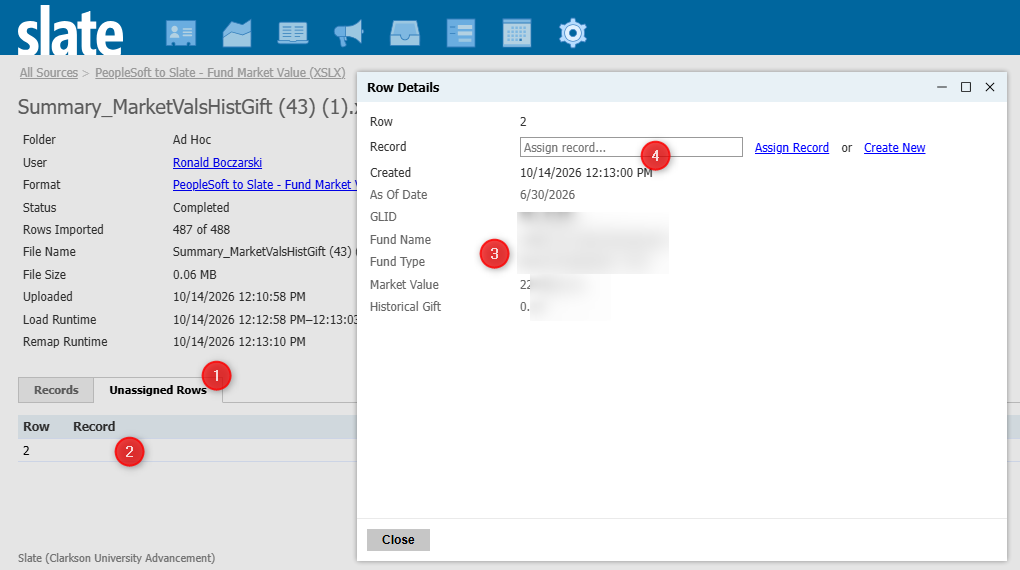This screenshot has height=570, width=1020.
Task: Open the Records person-card icon
Action: pyautogui.click(x=181, y=33)
